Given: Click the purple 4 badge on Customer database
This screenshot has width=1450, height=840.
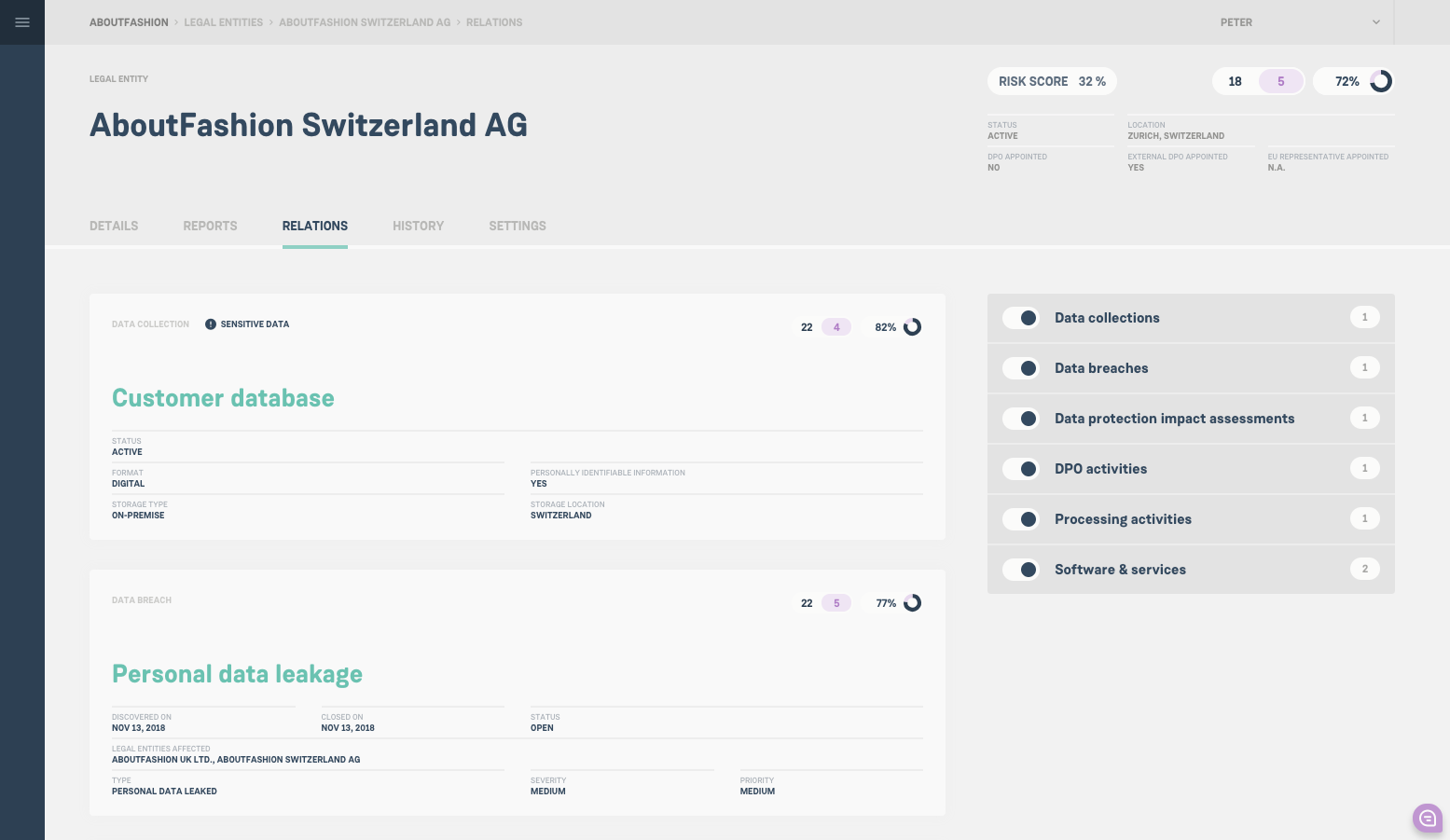Looking at the screenshot, I should coord(836,327).
